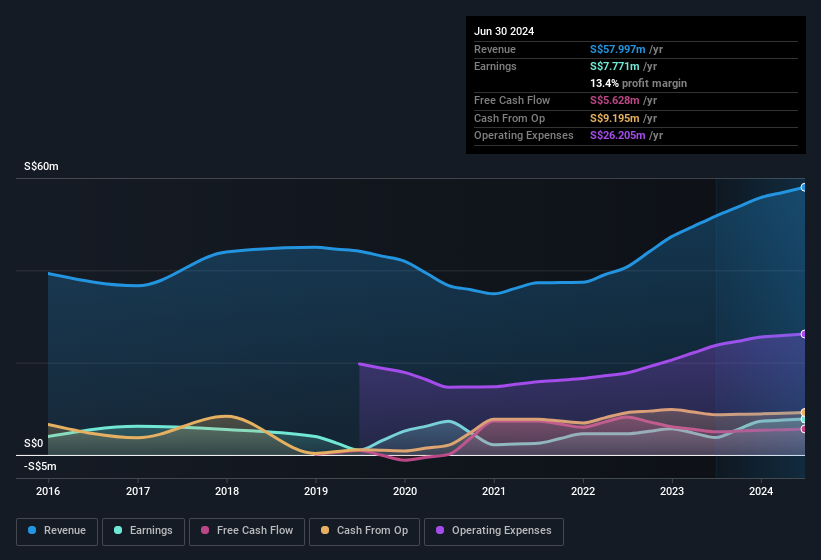Click the Earnings label in the tooltip
The height and width of the screenshot is (560, 821).
point(495,66)
